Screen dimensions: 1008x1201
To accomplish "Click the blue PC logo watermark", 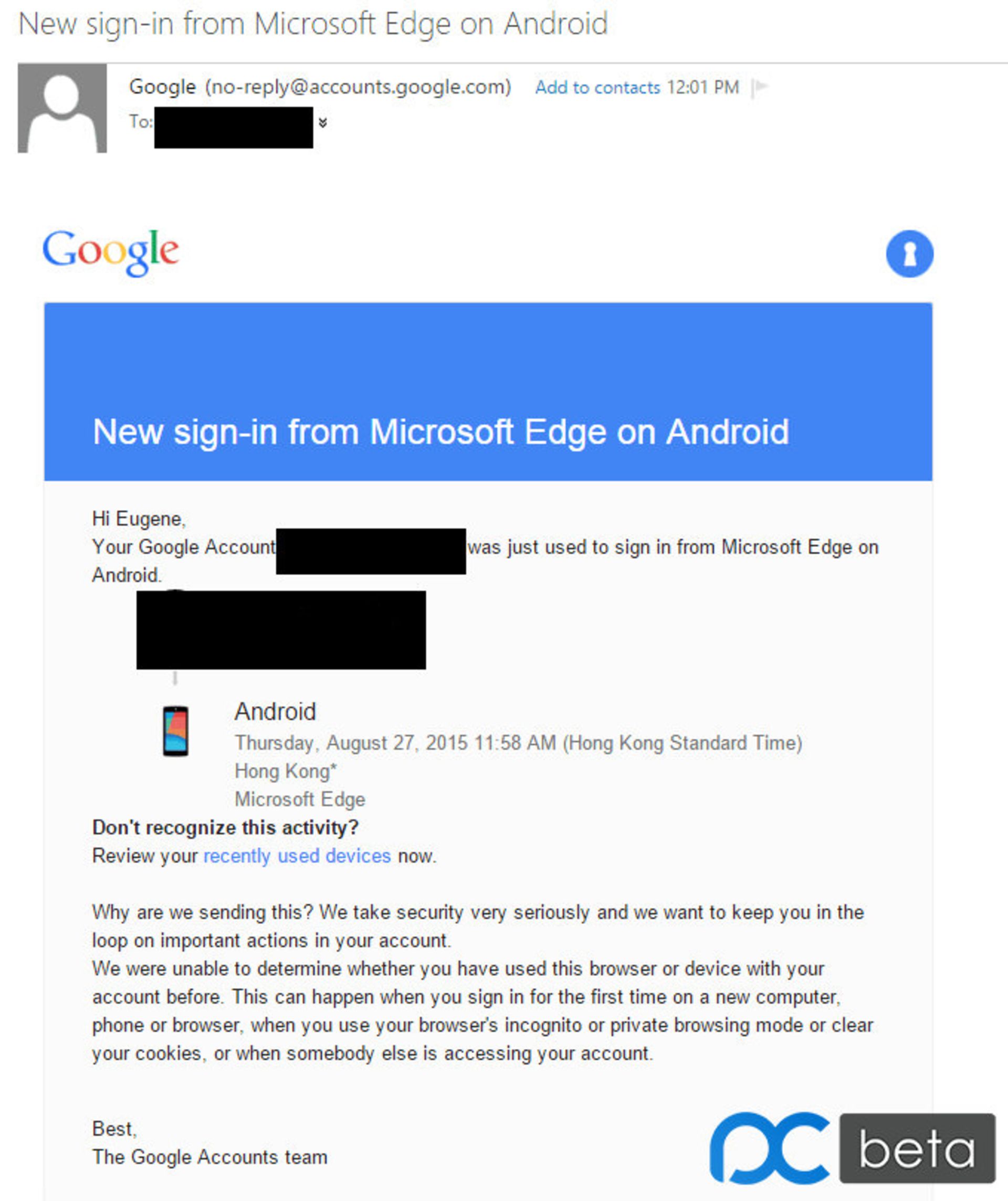I will pos(770,1147).
